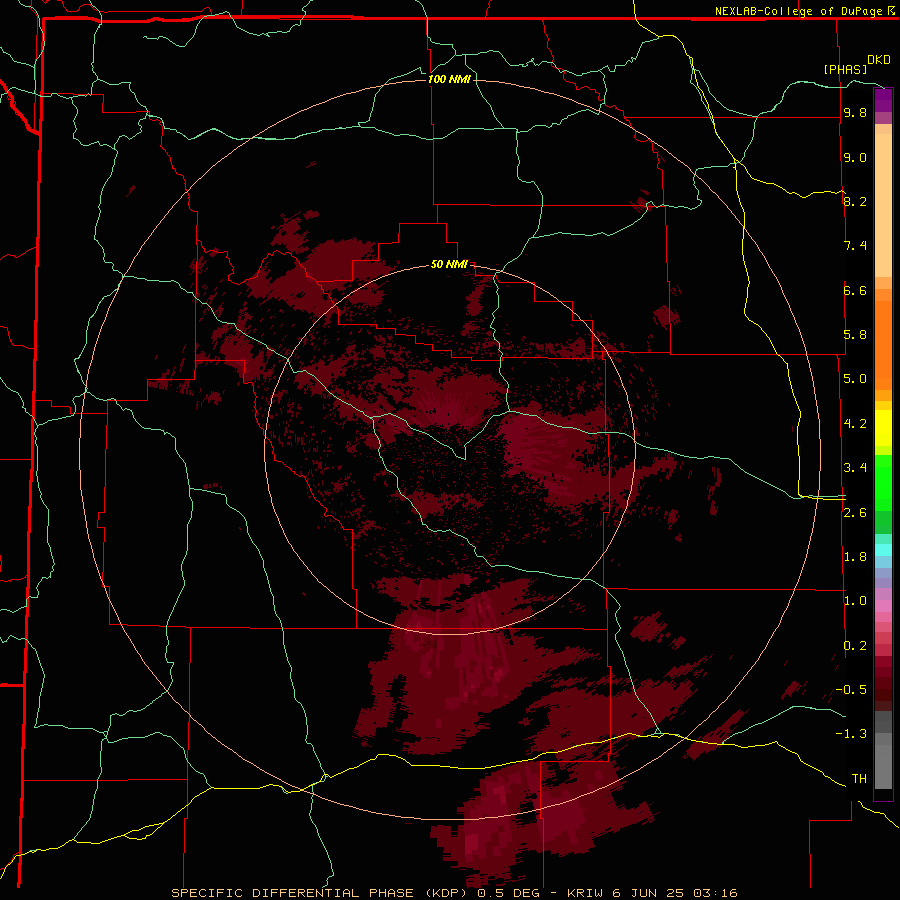
Task: Click the 4.2 scale value
Action: point(855,424)
